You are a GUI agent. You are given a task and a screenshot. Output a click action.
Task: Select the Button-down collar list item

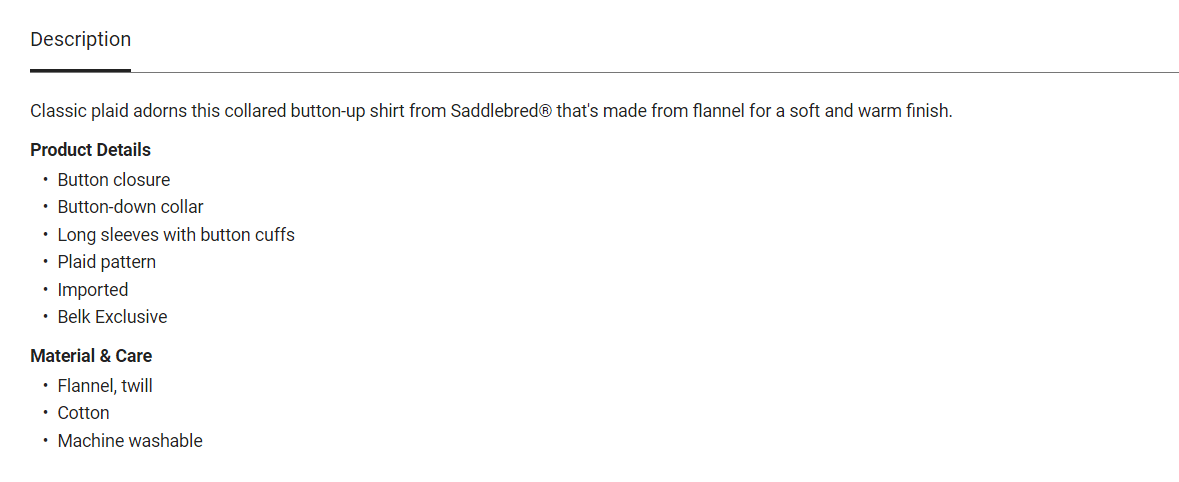tap(130, 207)
